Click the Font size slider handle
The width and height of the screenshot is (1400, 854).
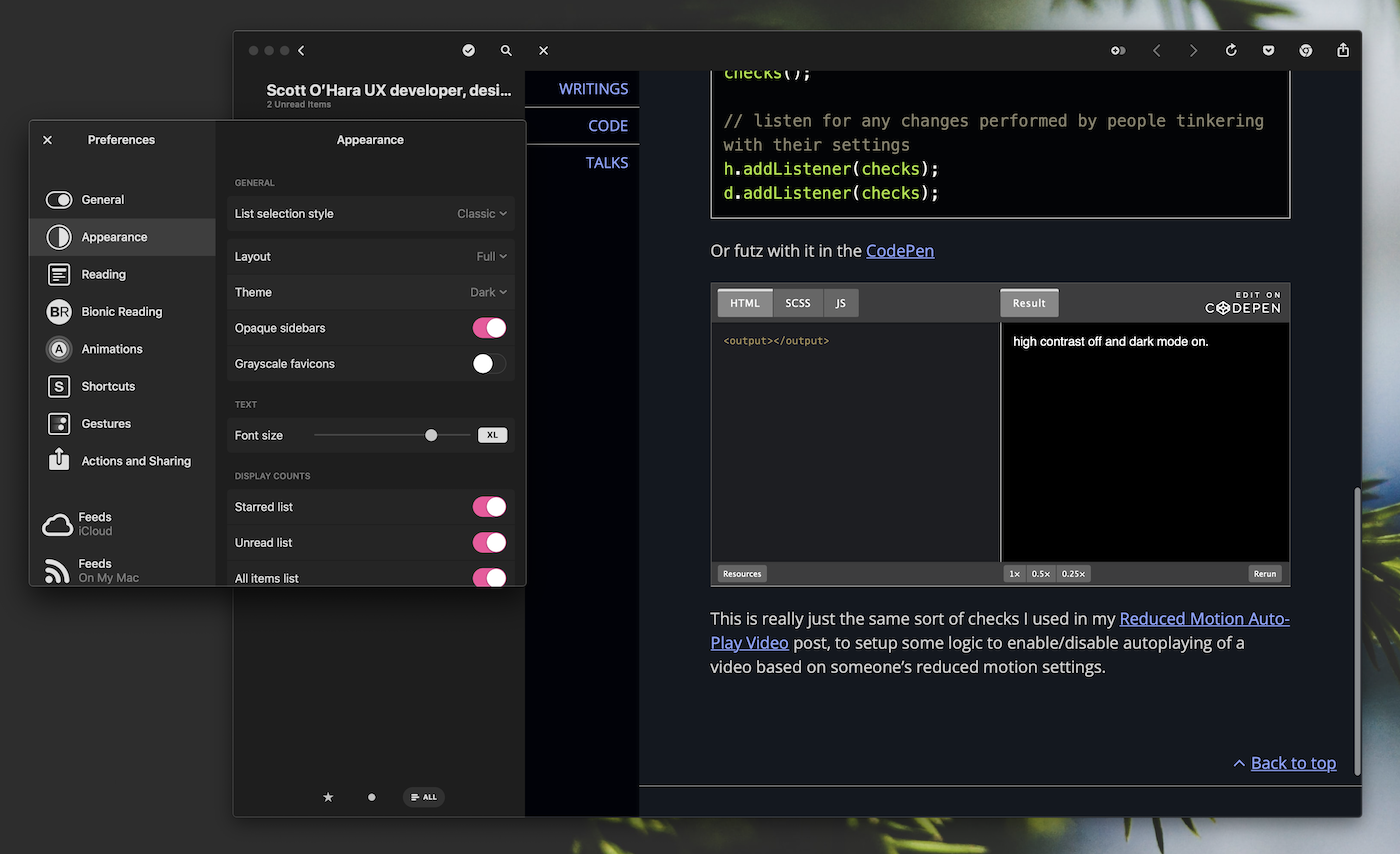[x=431, y=435]
